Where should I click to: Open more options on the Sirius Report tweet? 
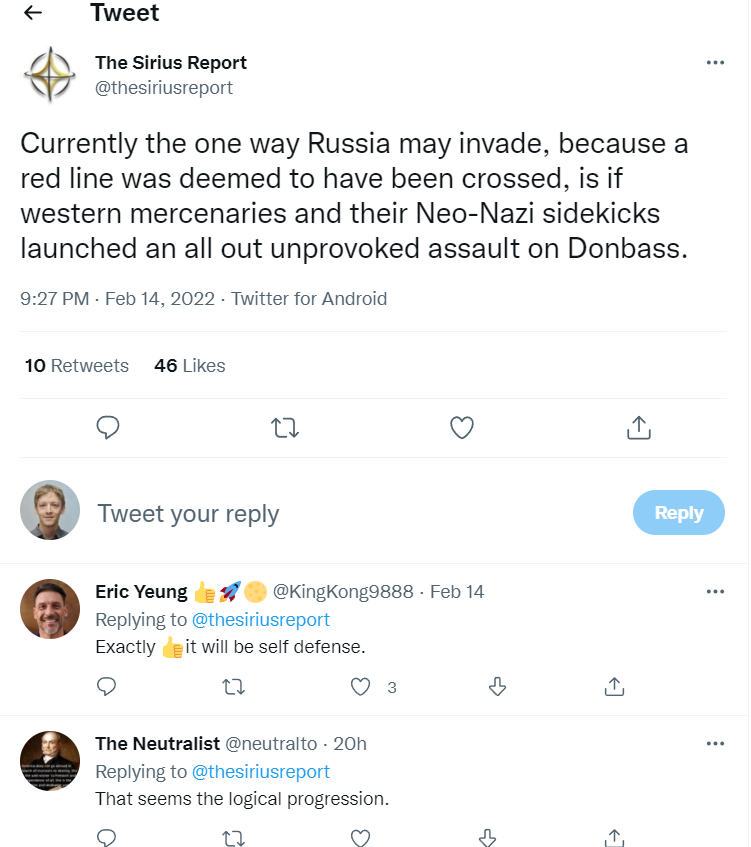pos(714,62)
